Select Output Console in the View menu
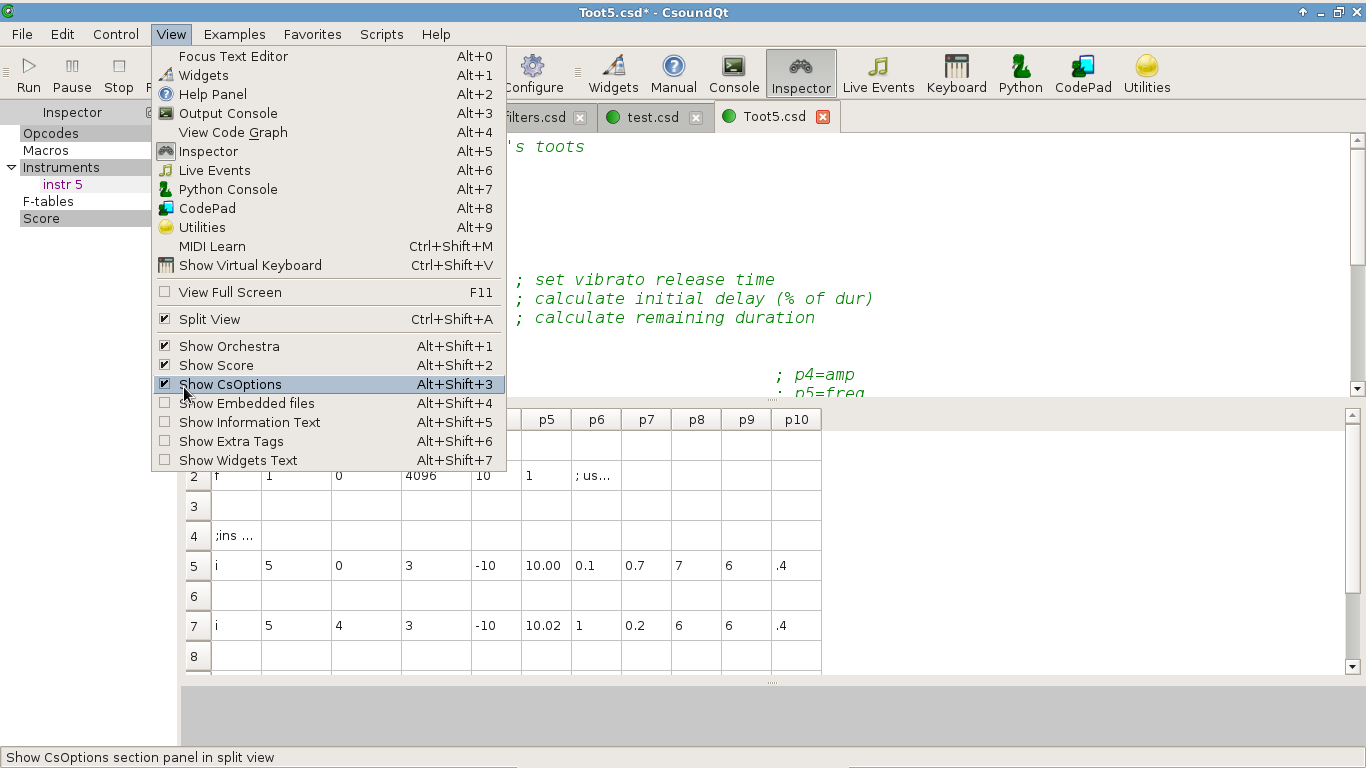This screenshot has width=1366, height=768. (x=329, y=113)
